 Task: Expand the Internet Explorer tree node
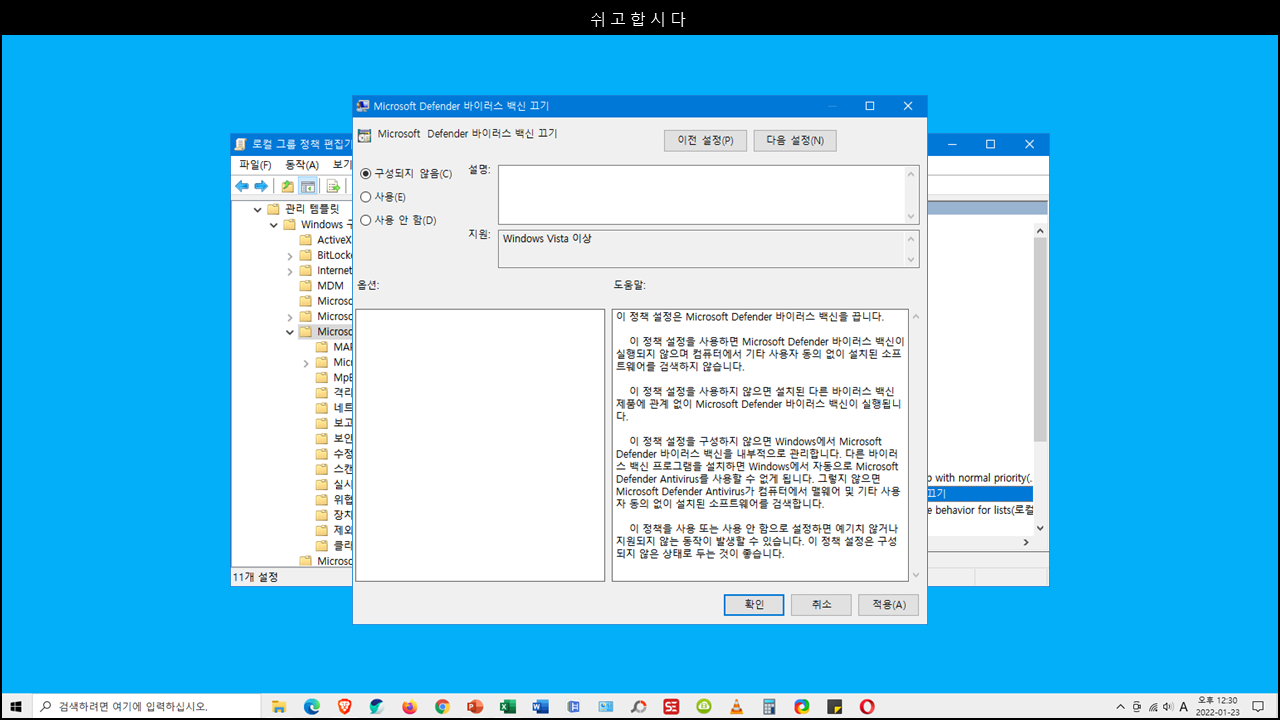(290, 271)
